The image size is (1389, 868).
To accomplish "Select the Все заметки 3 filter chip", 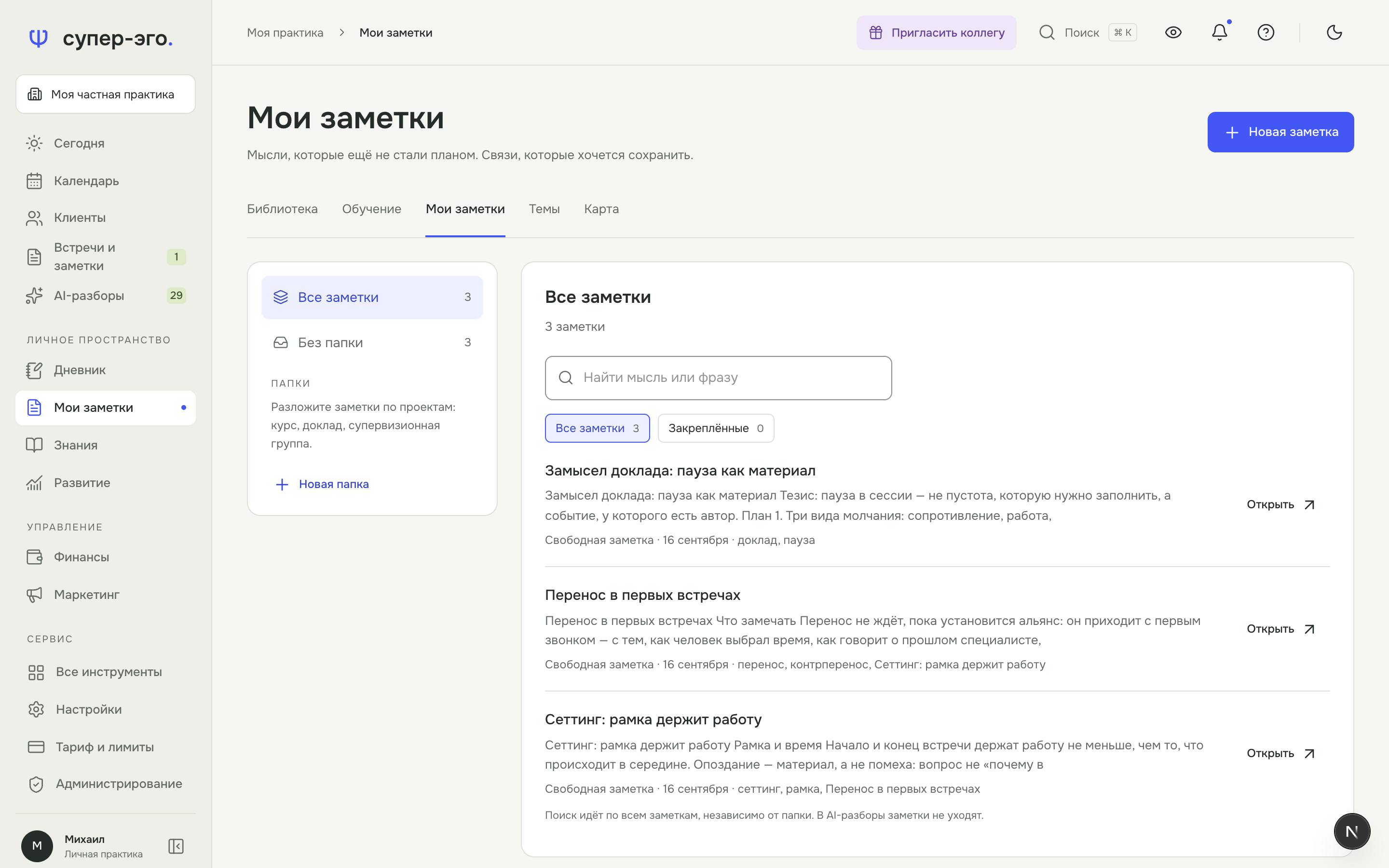I will click(x=597, y=428).
